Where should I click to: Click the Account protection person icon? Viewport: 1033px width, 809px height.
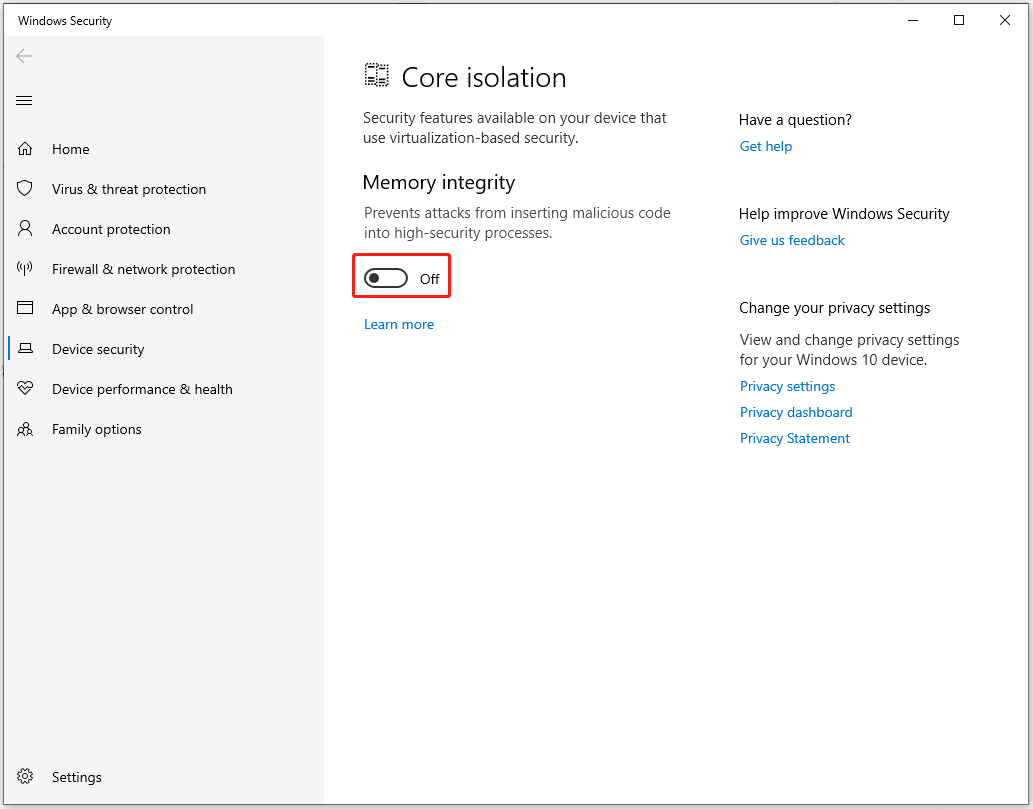(x=25, y=229)
